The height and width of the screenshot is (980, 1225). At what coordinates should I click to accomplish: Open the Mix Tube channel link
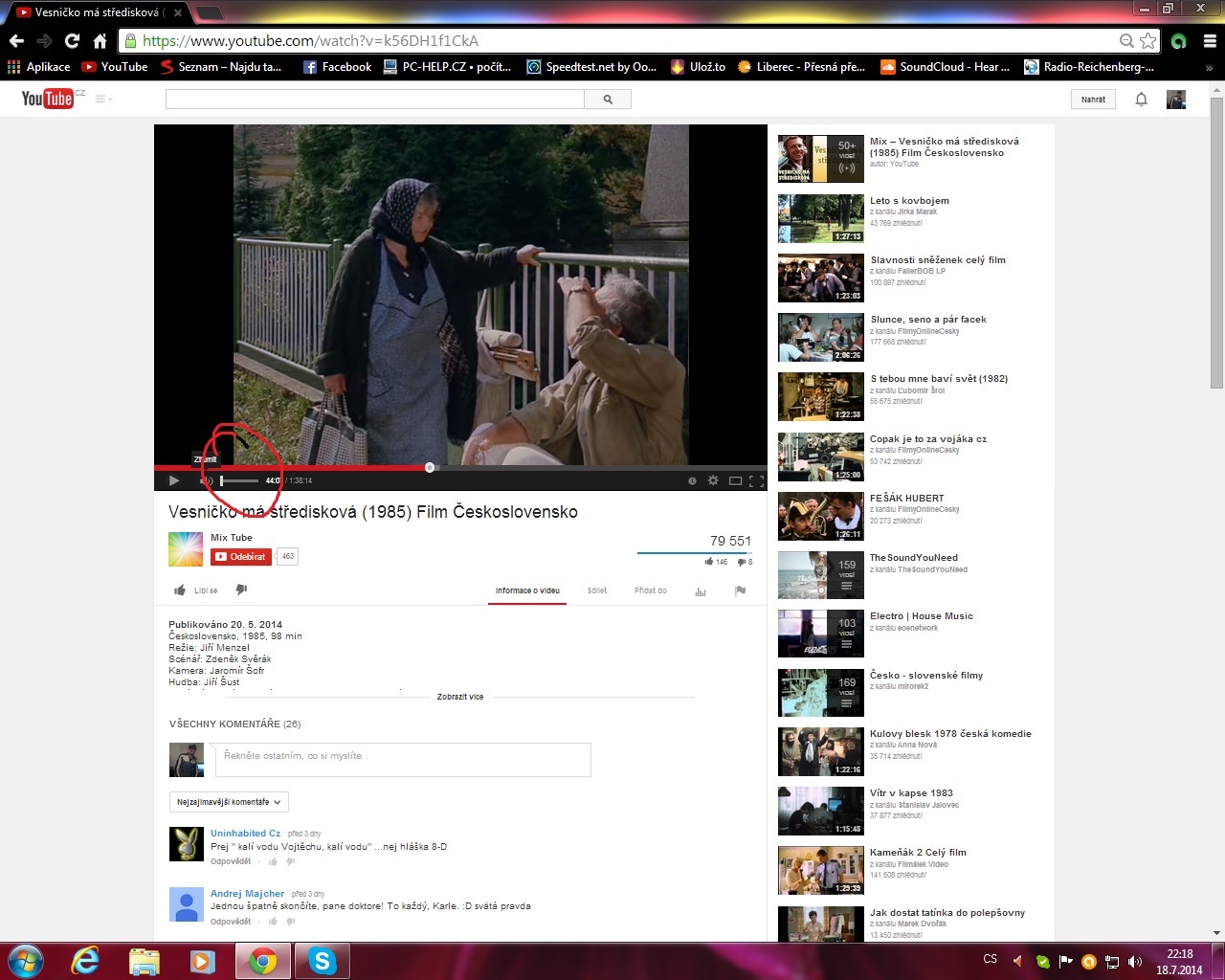[232, 538]
